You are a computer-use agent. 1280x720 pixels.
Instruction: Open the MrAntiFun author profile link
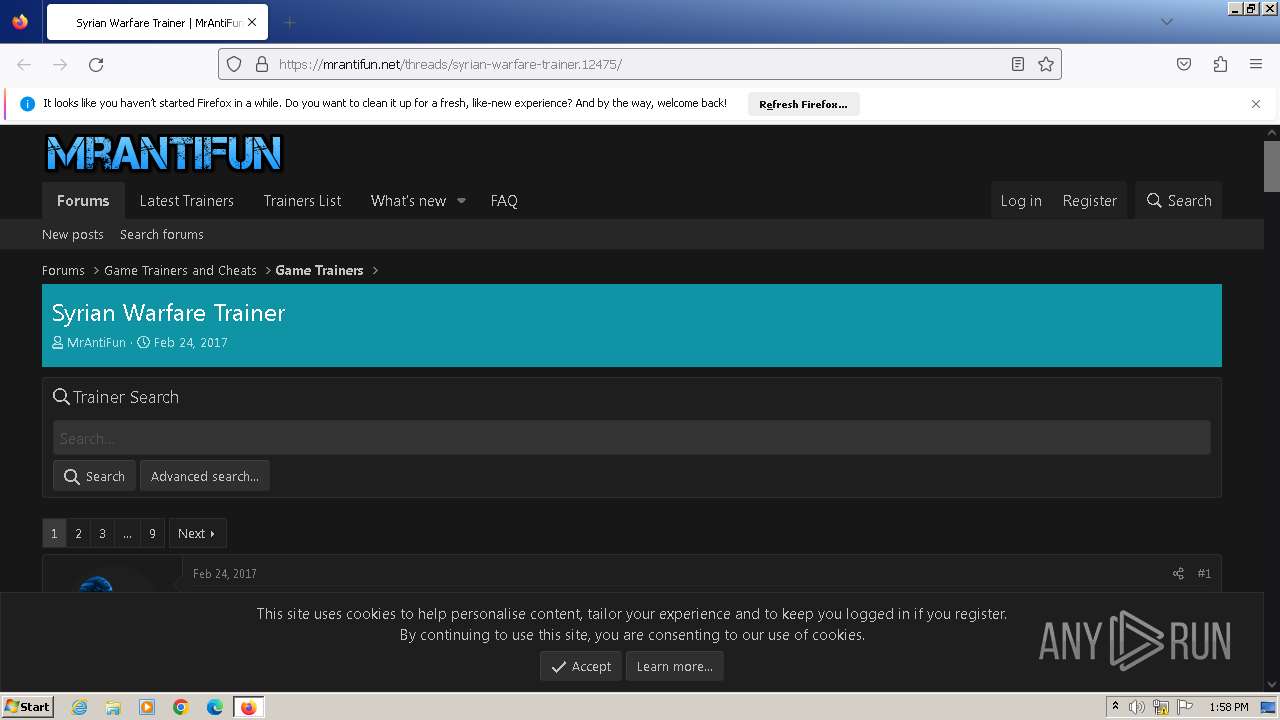point(96,342)
